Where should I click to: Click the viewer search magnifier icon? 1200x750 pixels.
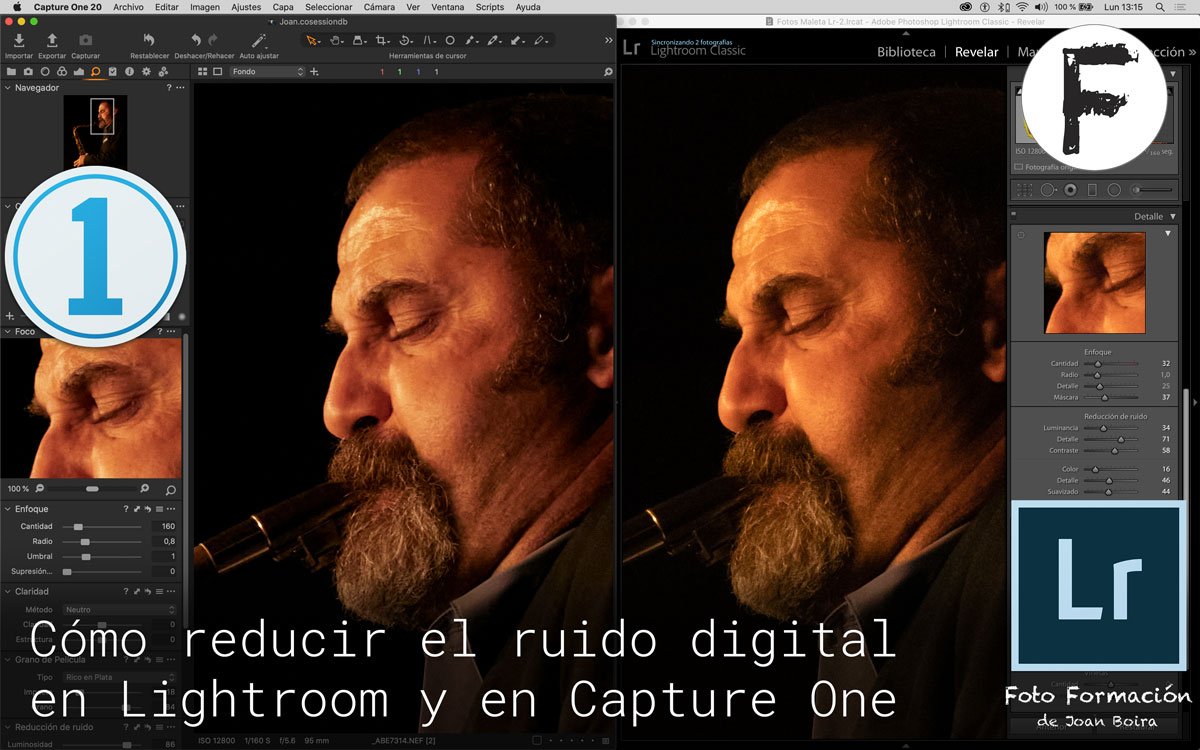(x=608, y=72)
